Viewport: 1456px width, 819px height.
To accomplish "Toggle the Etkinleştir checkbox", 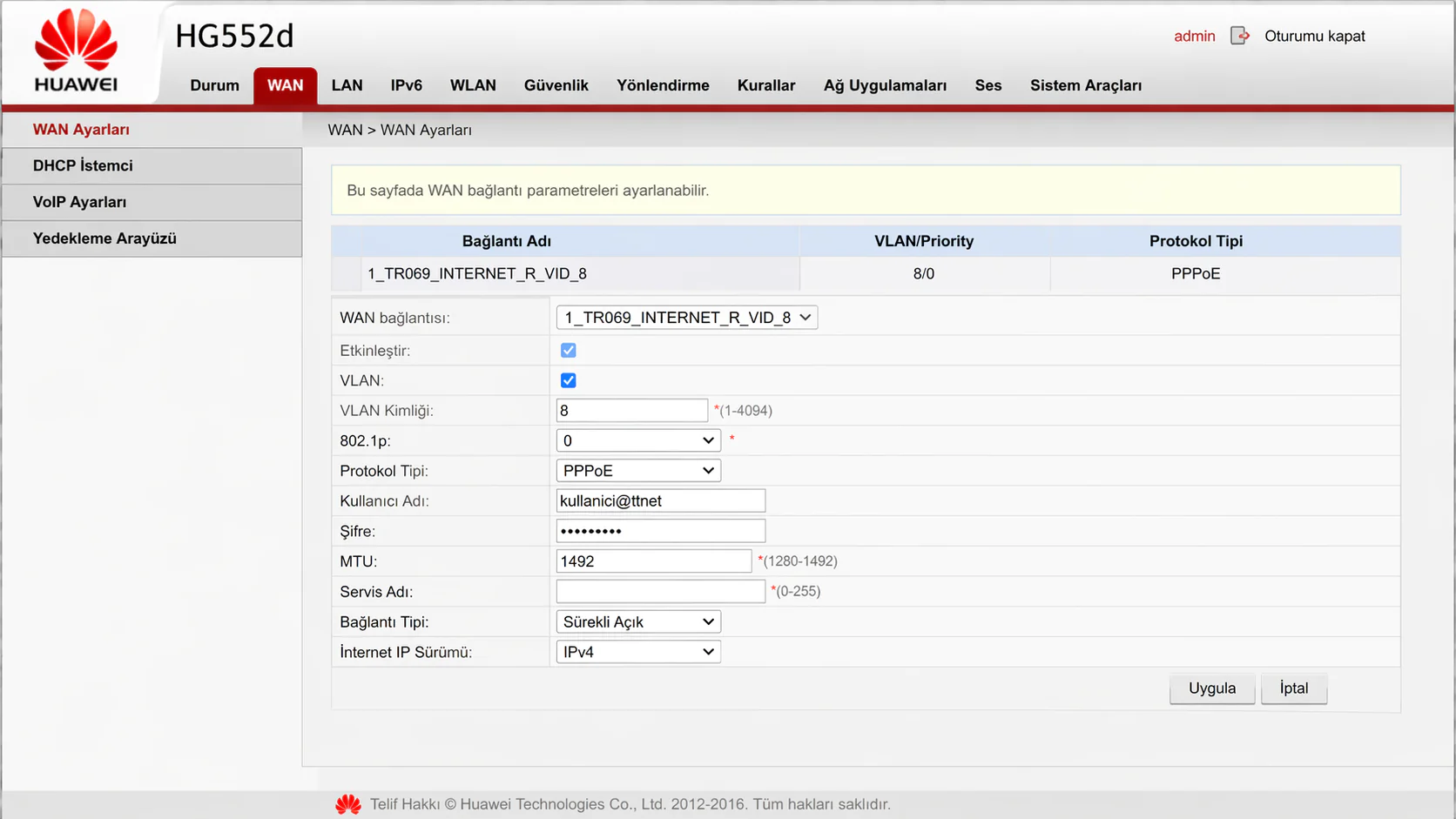I will coord(569,351).
